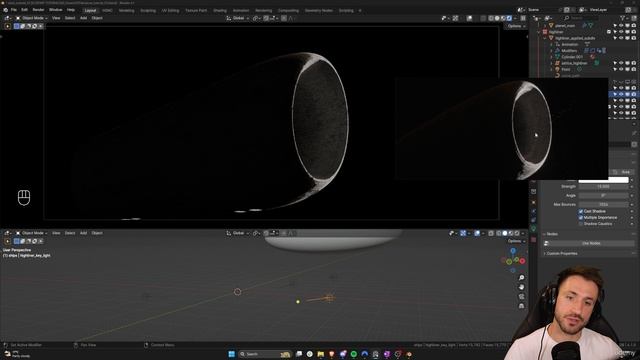Toggle render camera icon for planet_main
The height and width of the screenshot is (360, 640).
click(x=634, y=26)
